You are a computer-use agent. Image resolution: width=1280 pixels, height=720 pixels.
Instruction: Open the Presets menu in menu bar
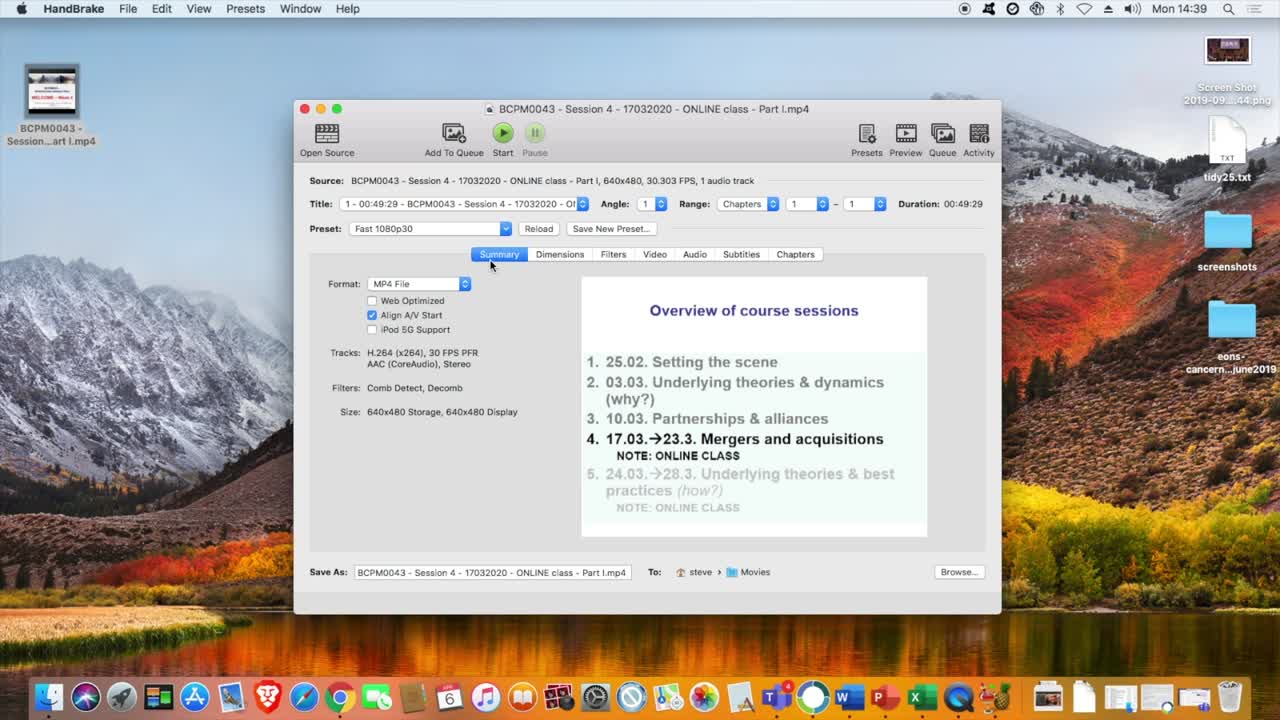[x=245, y=9]
